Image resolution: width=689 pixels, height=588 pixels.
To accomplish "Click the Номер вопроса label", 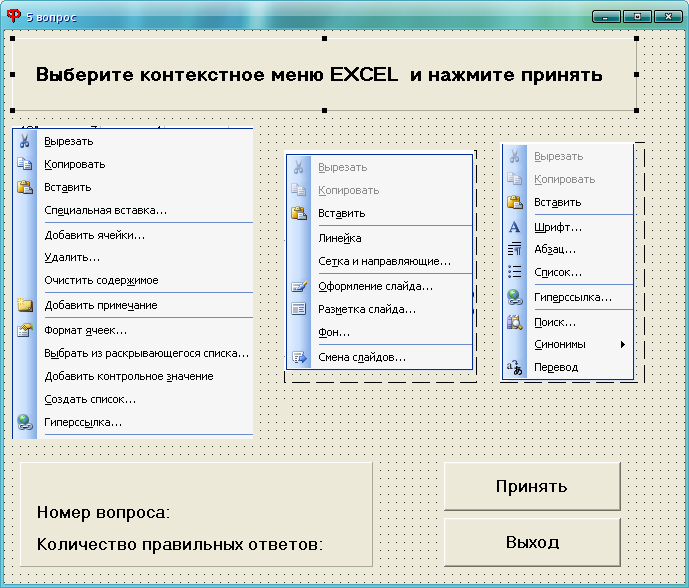I will (x=103, y=512).
